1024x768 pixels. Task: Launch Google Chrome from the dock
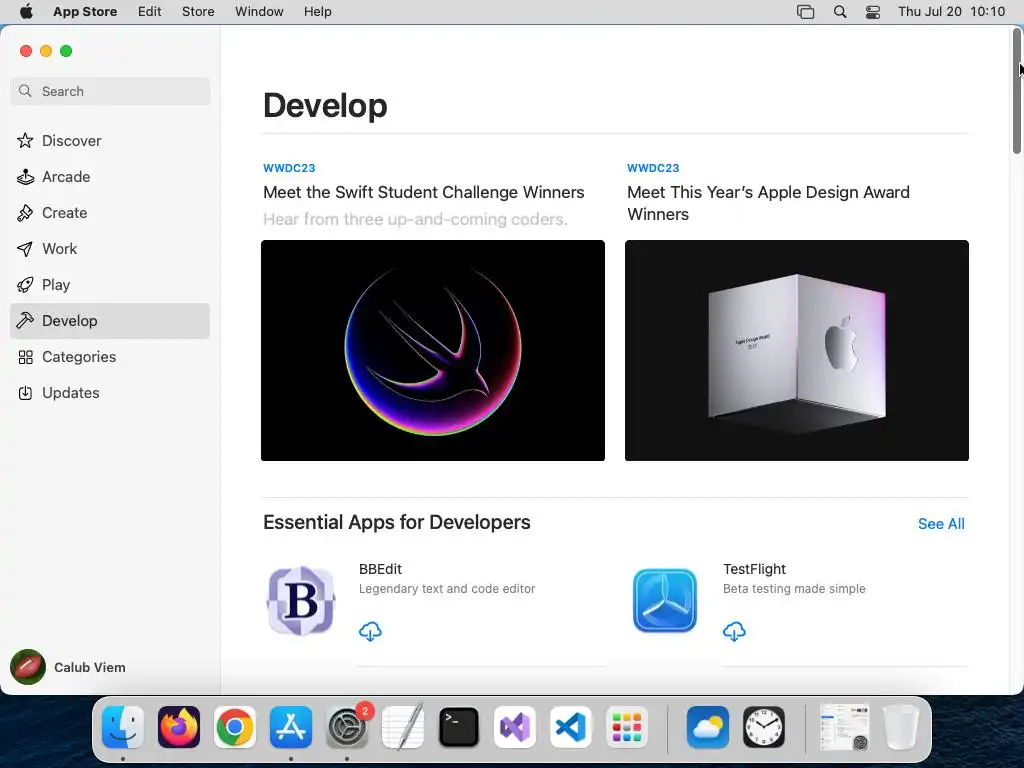pos(235,727)
